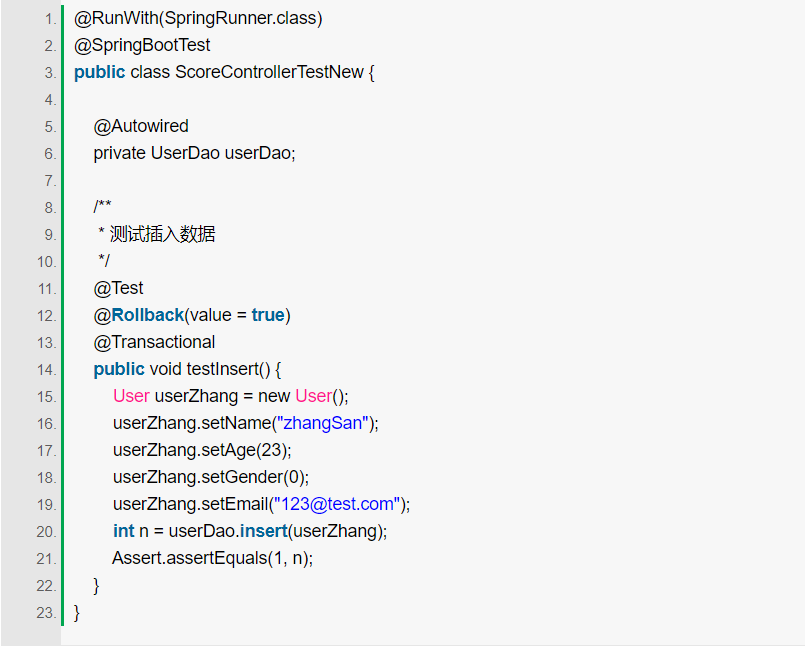Click the "zhangSan" string literal
Image resolution: width=805 pixels, height=646 pixels.
point(322,423)
